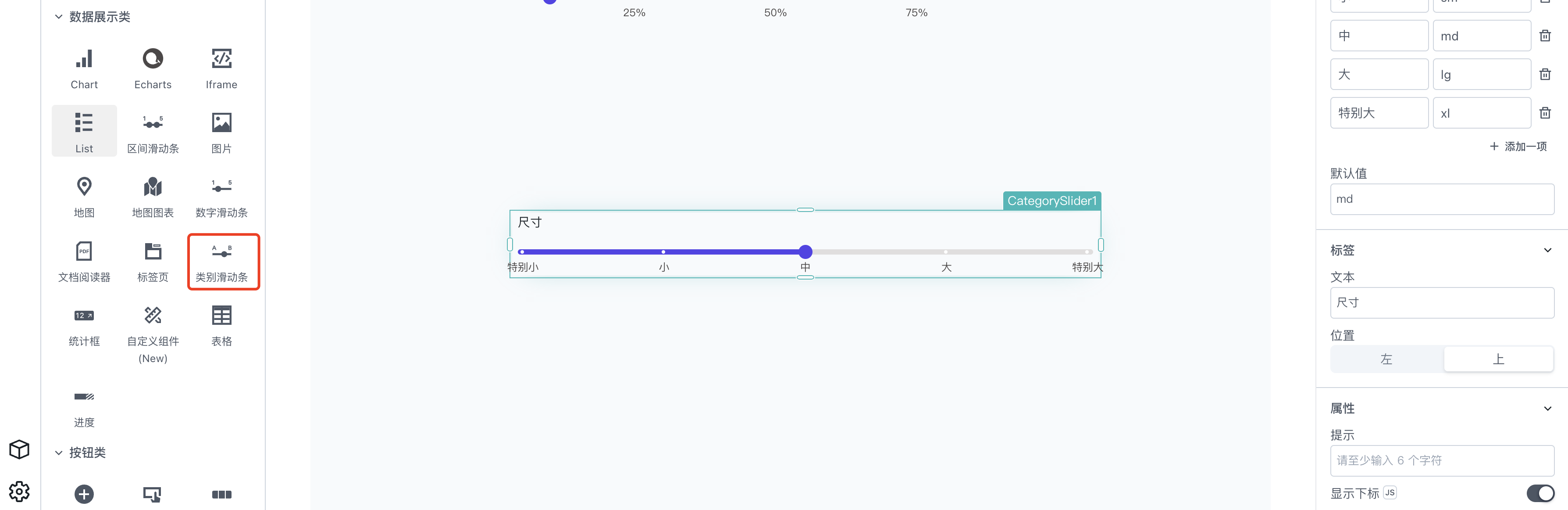Click the 默认值 input field

1441,199
